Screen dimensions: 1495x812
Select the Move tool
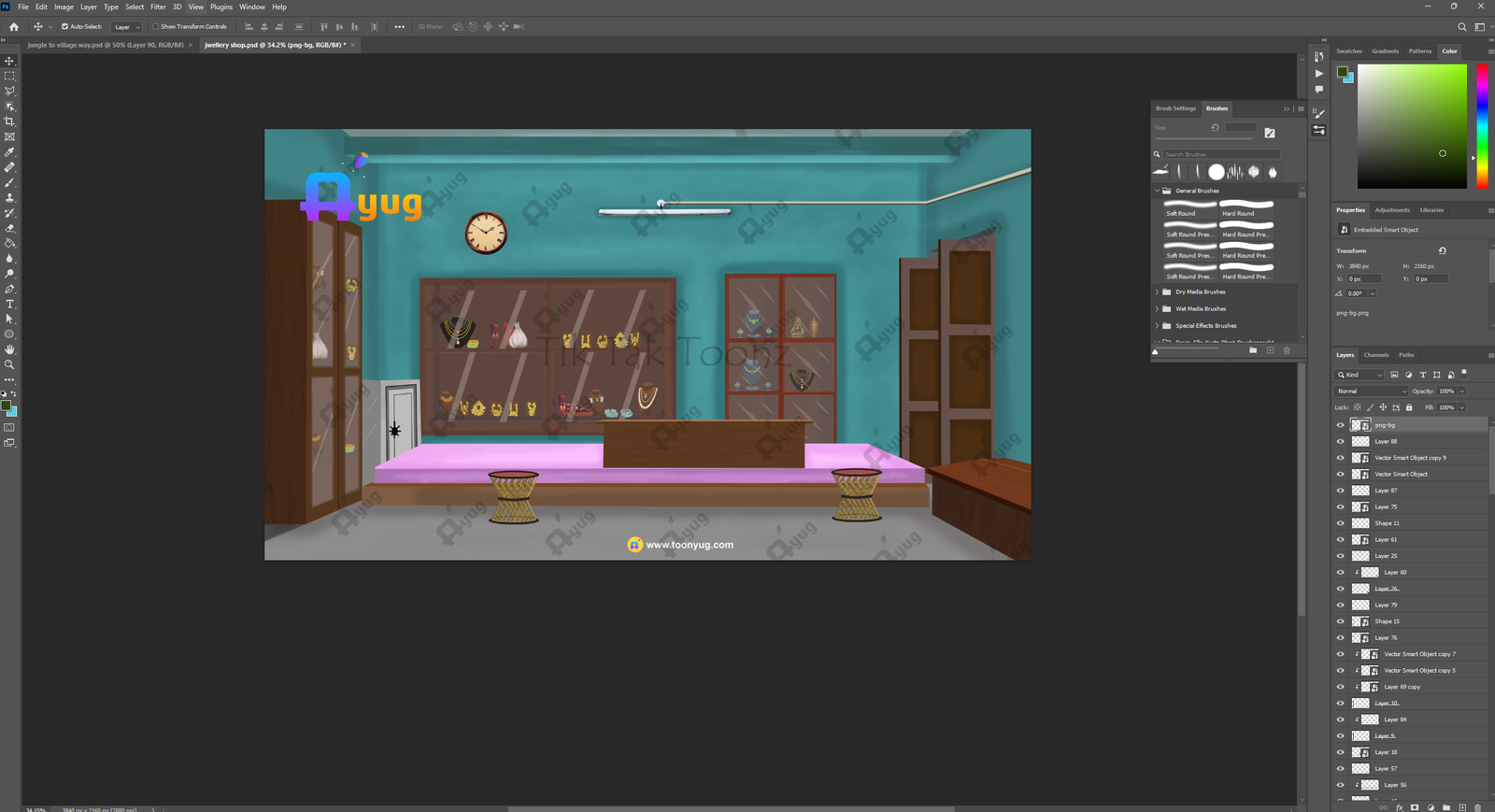point(10,61)
